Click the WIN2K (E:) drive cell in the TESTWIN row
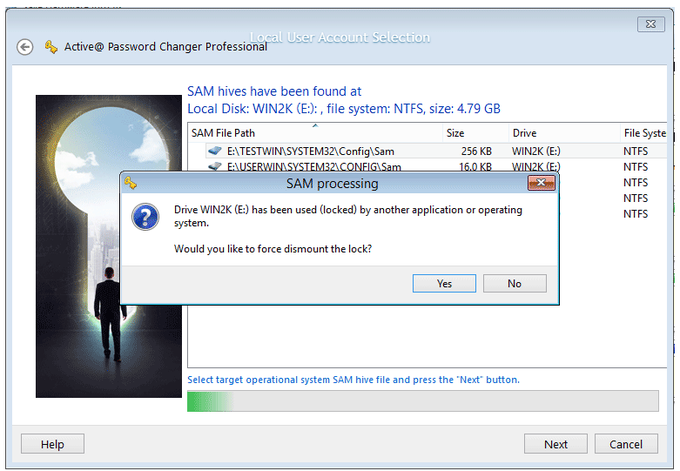The width and height of the screenshot is (680, 471). coord(536,151)
